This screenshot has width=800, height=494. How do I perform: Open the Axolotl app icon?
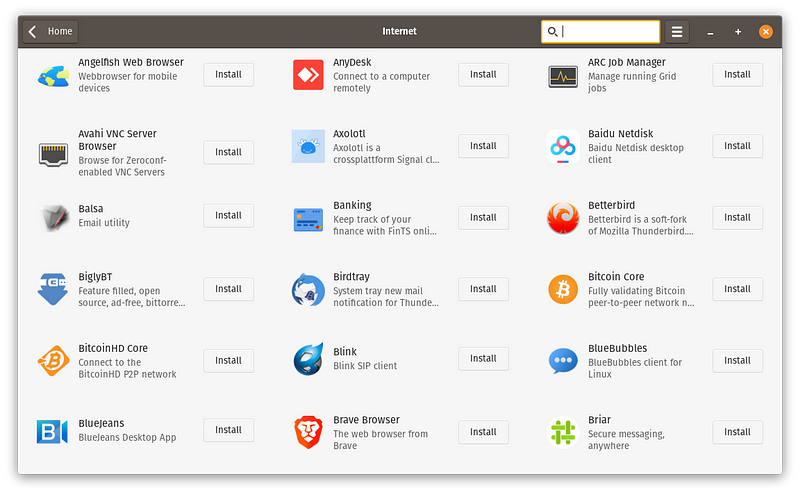point(308,146)
